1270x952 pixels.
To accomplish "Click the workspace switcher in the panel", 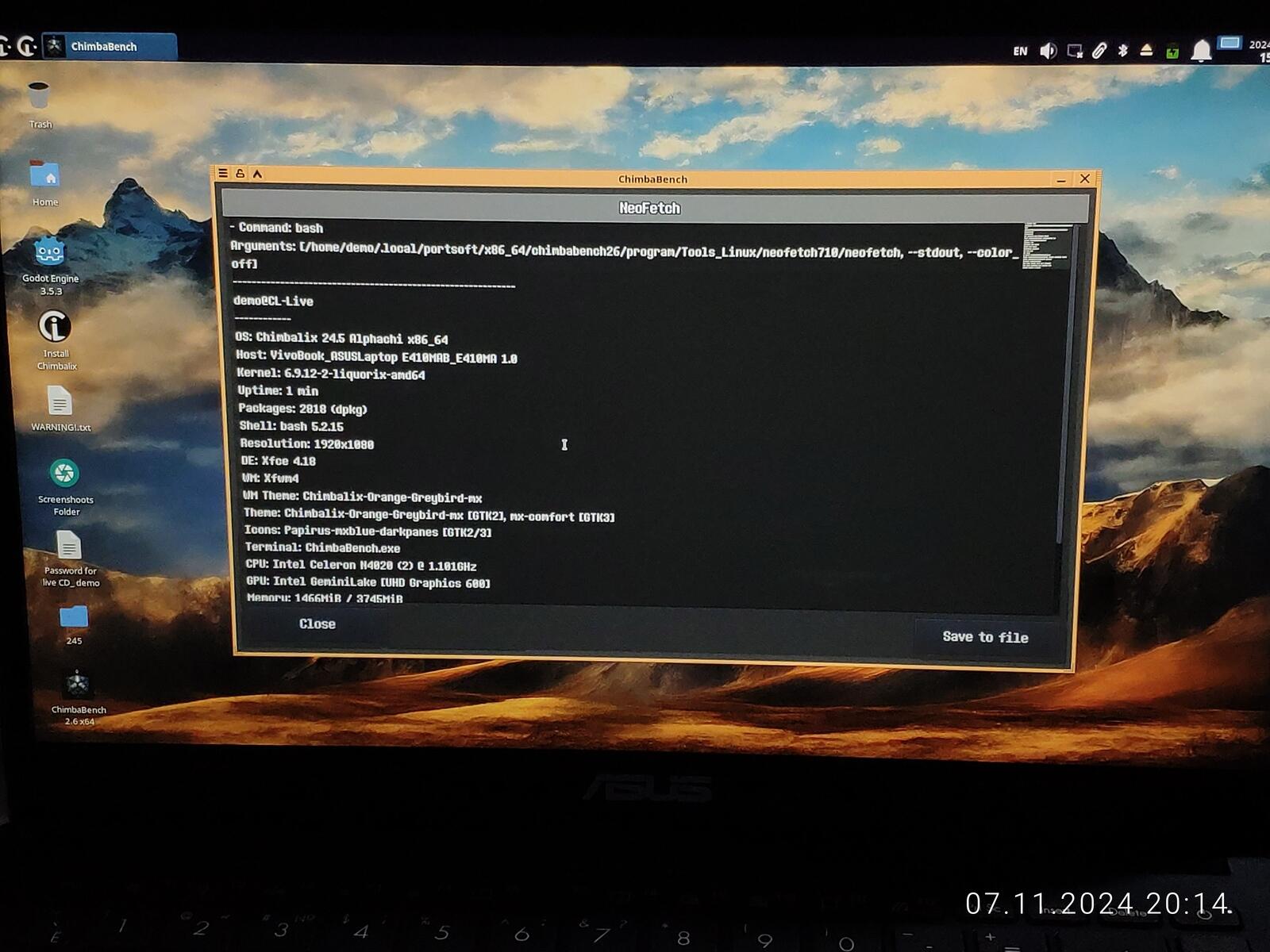I will [x=1230, y=43].
